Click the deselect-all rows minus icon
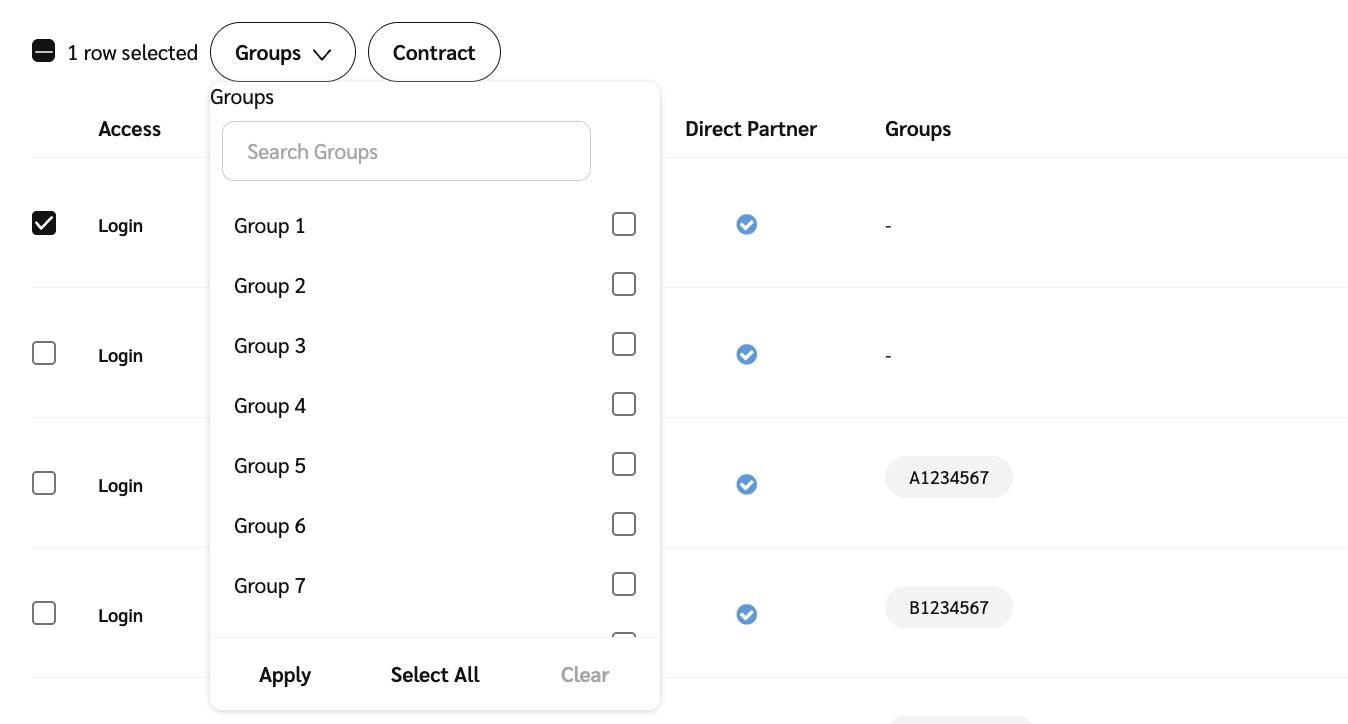1348x724 pixels. (44, 52)
